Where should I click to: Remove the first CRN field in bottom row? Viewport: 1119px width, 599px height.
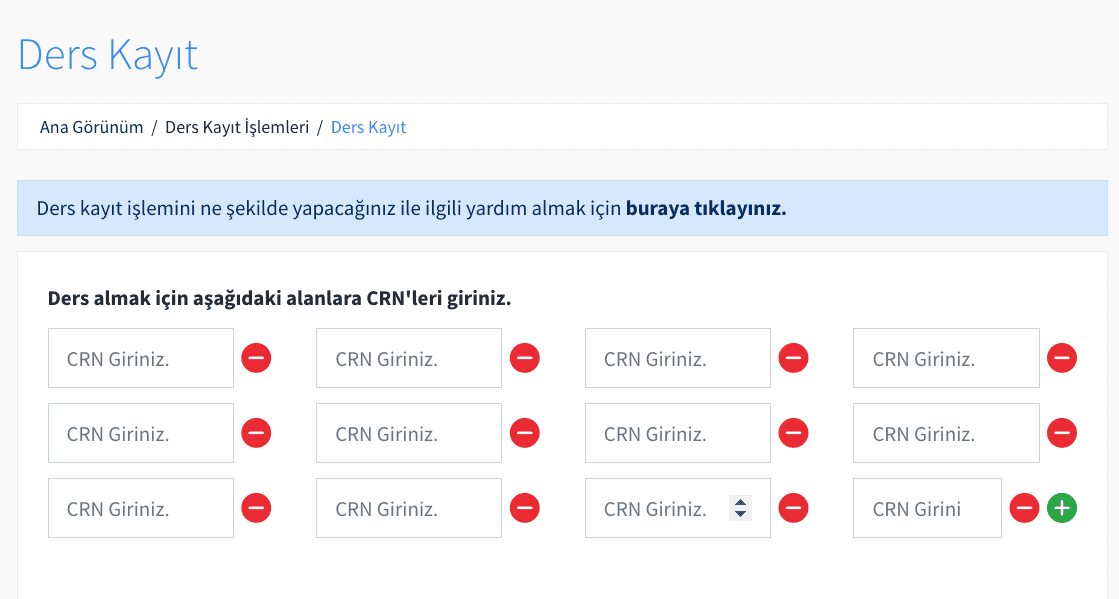(256, 508)
